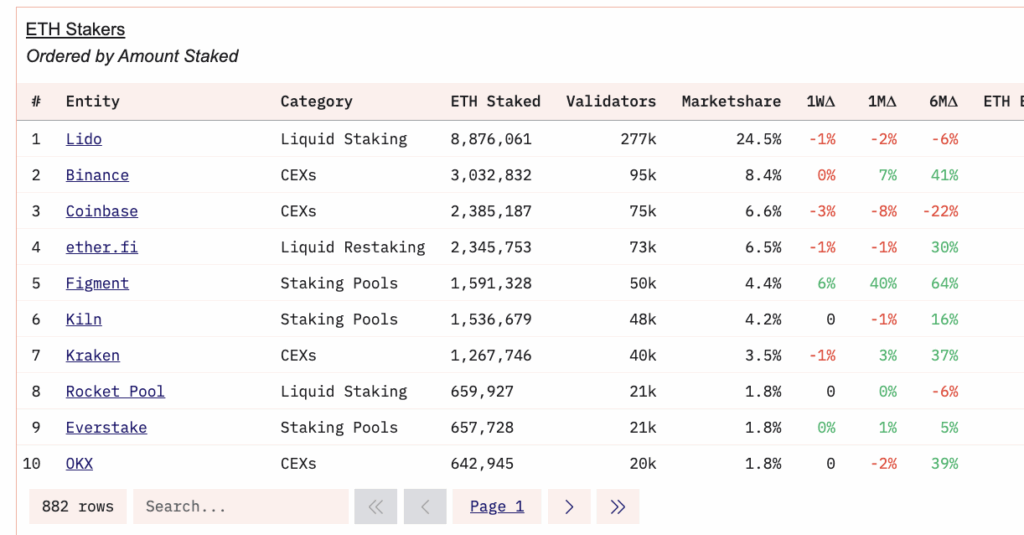This screenshot has width=1024, height=535.
Task: Click Coinbase's 6.6% marketshare cell
Action: point(763,211)
